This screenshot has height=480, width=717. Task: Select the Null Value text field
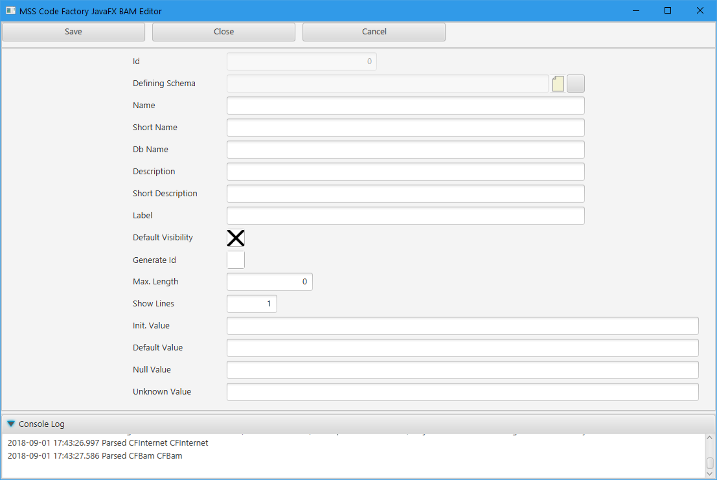click(x=462, y=370)
